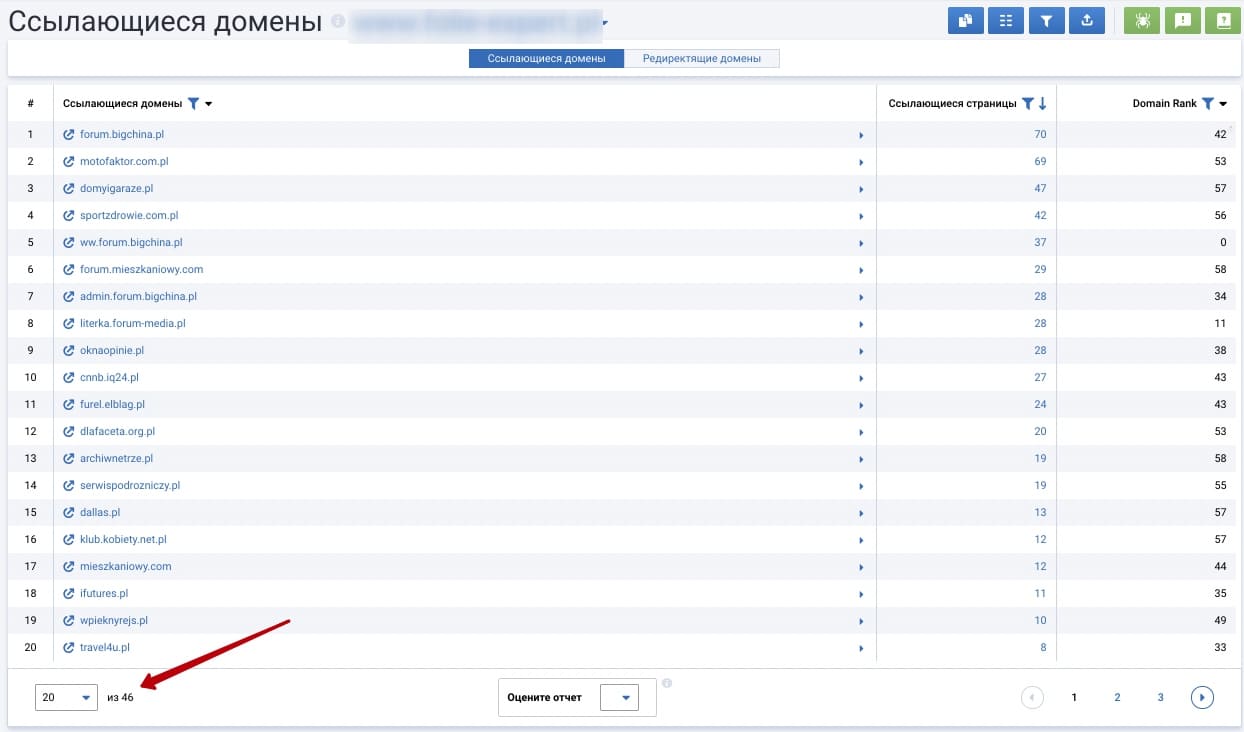Go to previous page arrow button
The width and height of the screenshot is (1244, 732).
pos(1033,697)
